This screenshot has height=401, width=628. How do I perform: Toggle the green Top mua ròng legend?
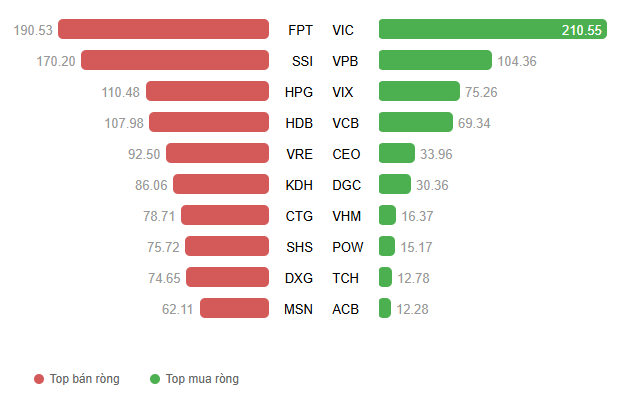pyautogui.click(x=194, y=379)
